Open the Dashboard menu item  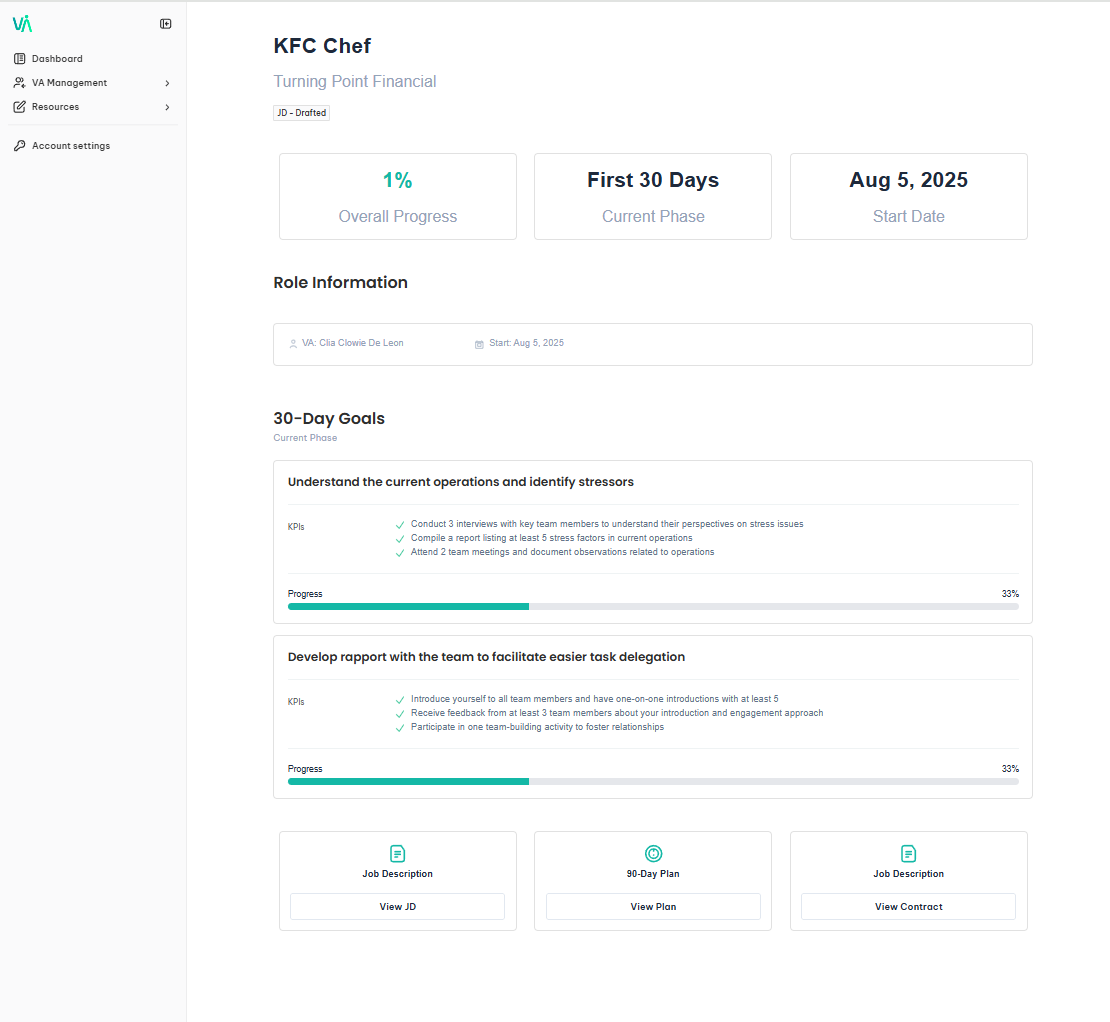pyautogui.click(x=55, y=58)
